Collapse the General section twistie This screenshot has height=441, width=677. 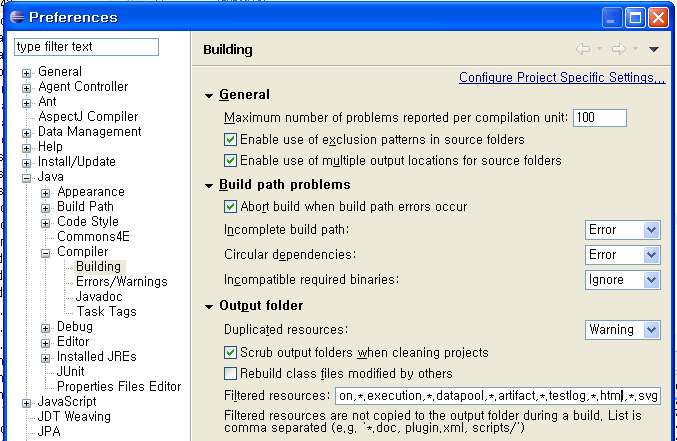pos(209,95)
